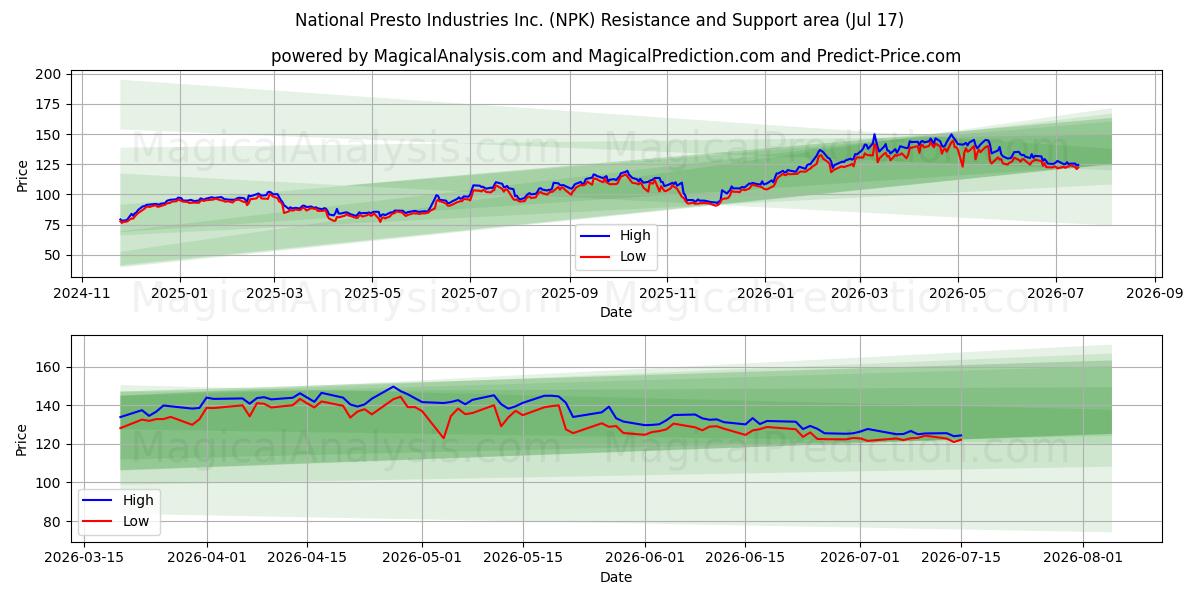Screen dimensions: 1200x600
Task: Click the '175' tick on upper y-axis
Action: [x=49, y=104]
